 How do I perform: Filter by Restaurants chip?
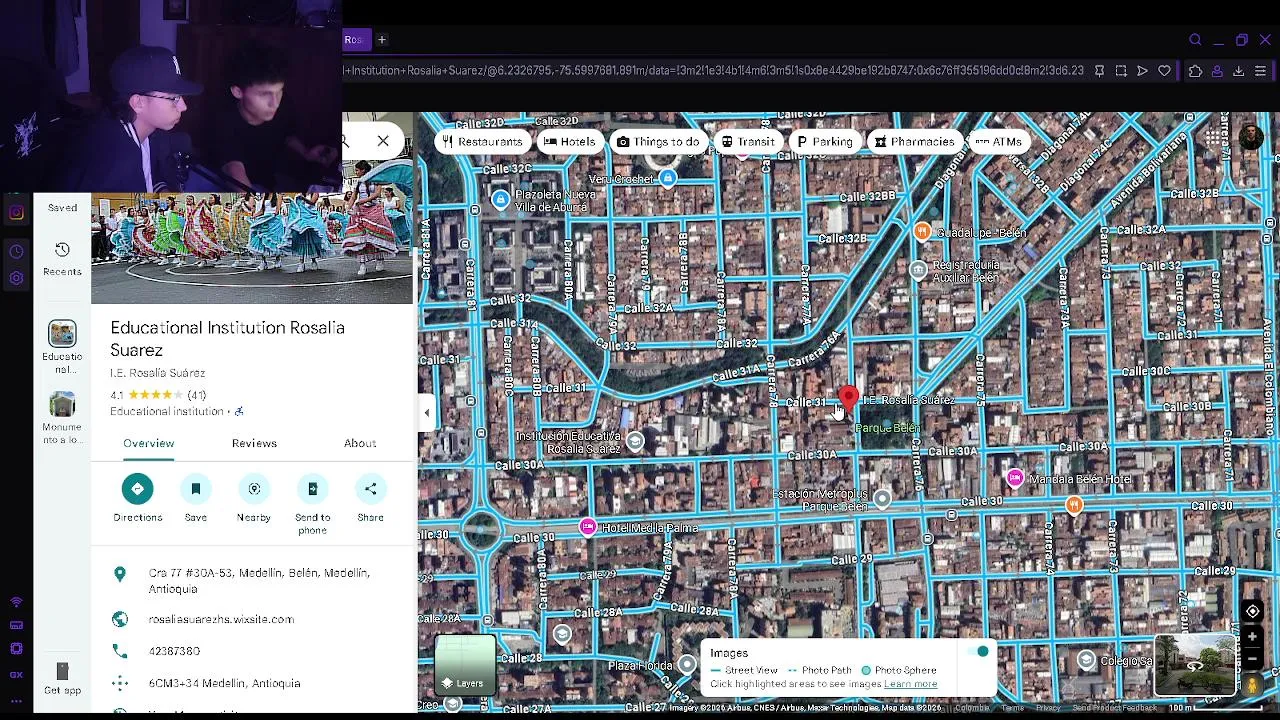click(483, 142)
